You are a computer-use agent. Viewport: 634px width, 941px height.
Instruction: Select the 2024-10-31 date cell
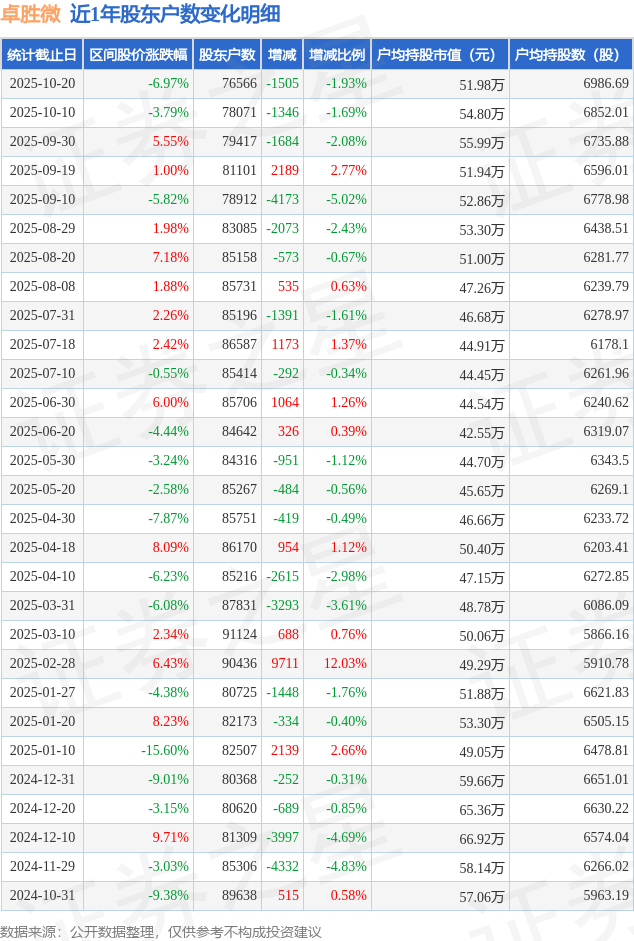tap(42, 896)
